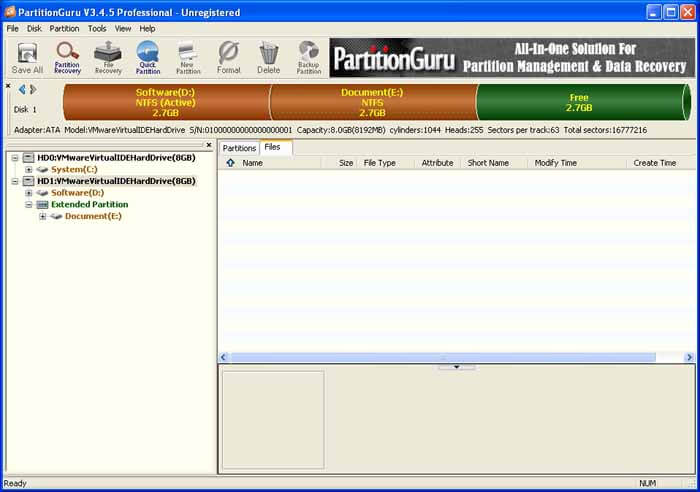Collapse the HD1 drive node
This screenshot has height=492, width=700.
click(x=15, y=181)
